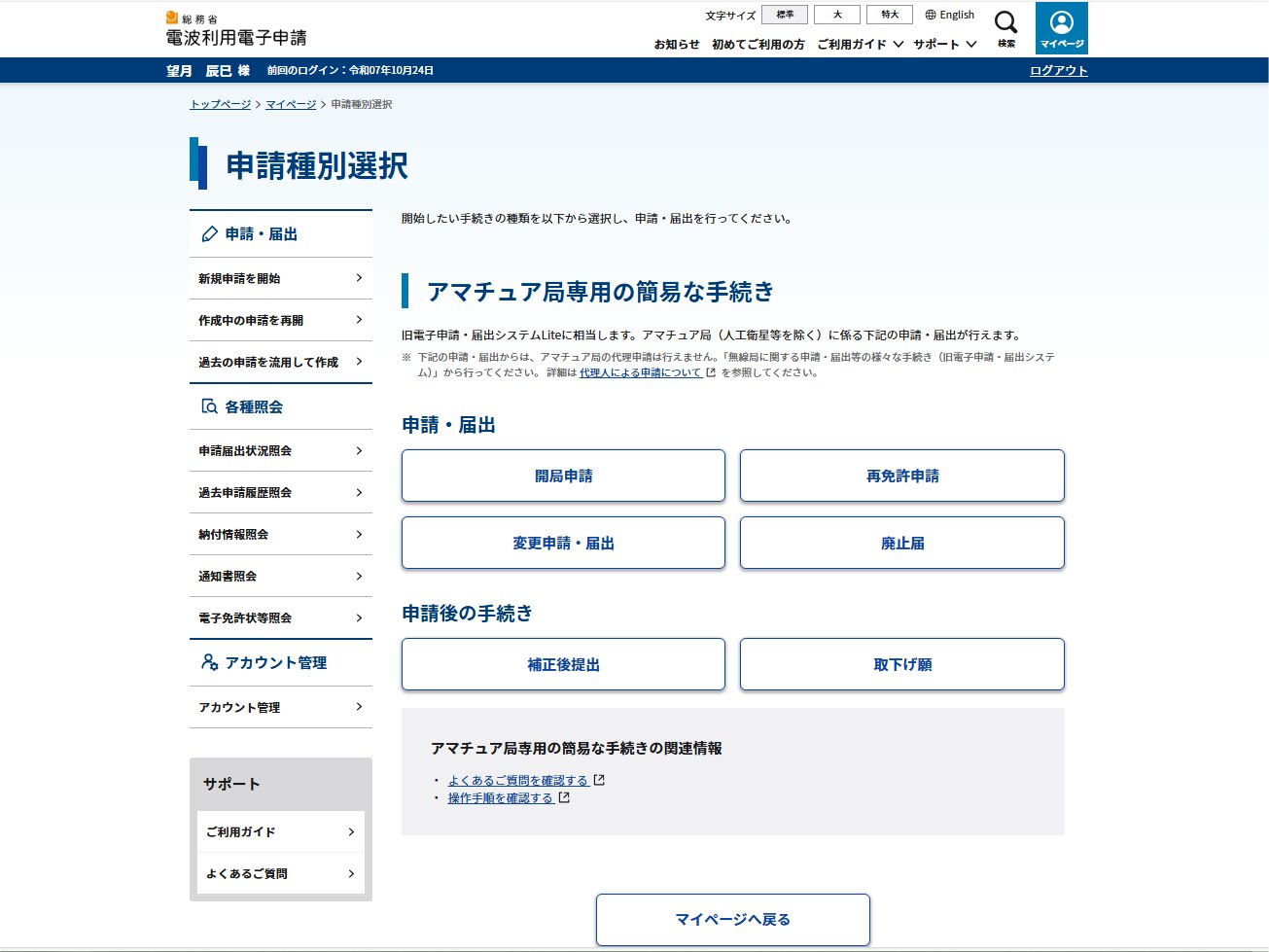Click the ログアウト link
Image resolution: width=1269 pixels, height=952 pixels.
(x=1058, y=70)
